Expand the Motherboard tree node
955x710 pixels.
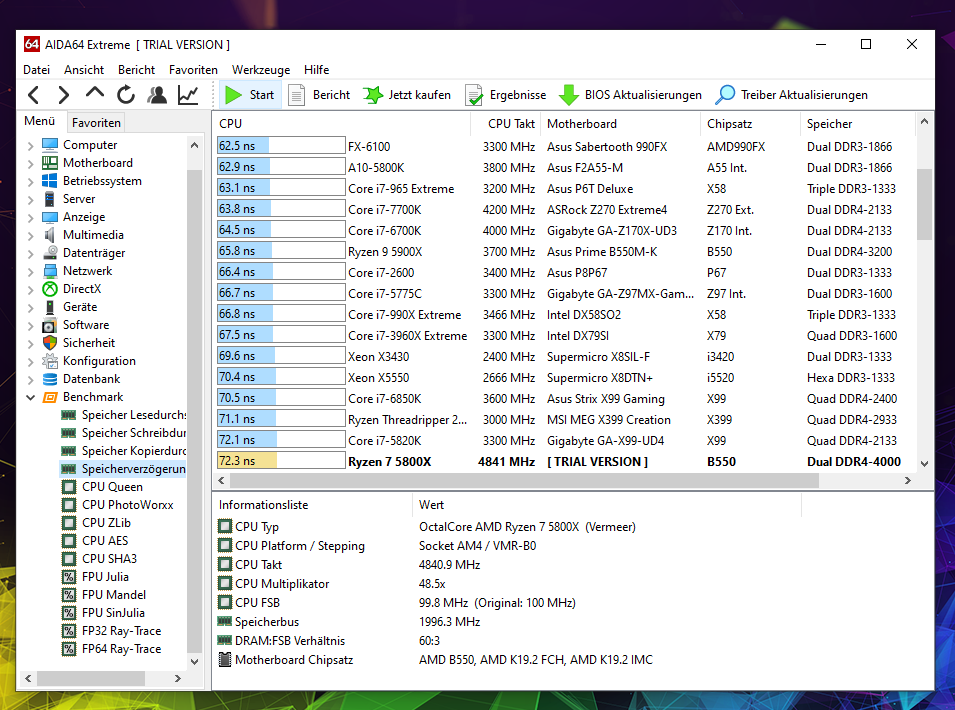click(x=30, y=163)
